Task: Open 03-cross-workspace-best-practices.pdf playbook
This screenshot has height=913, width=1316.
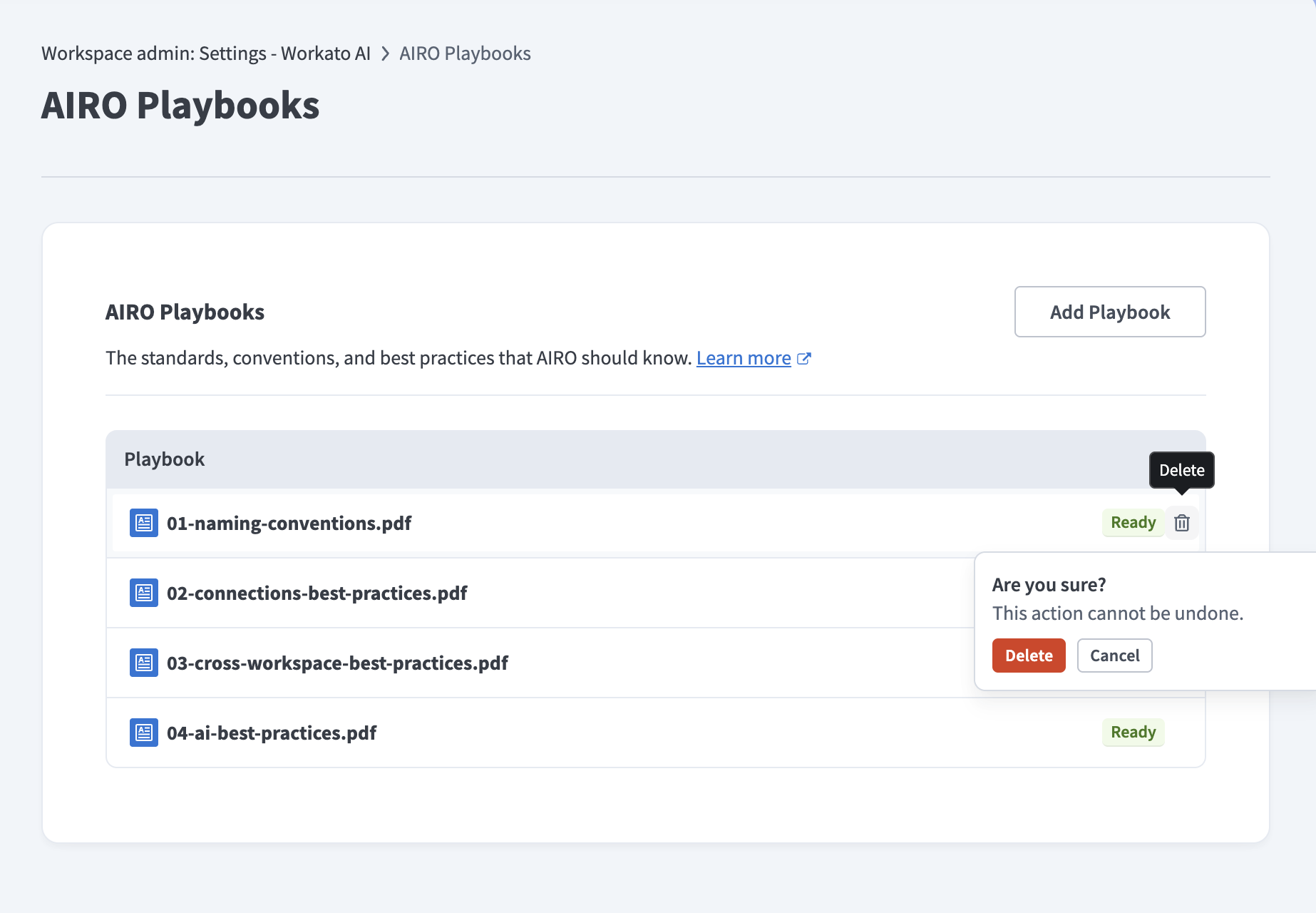Action: click(337, 663)
